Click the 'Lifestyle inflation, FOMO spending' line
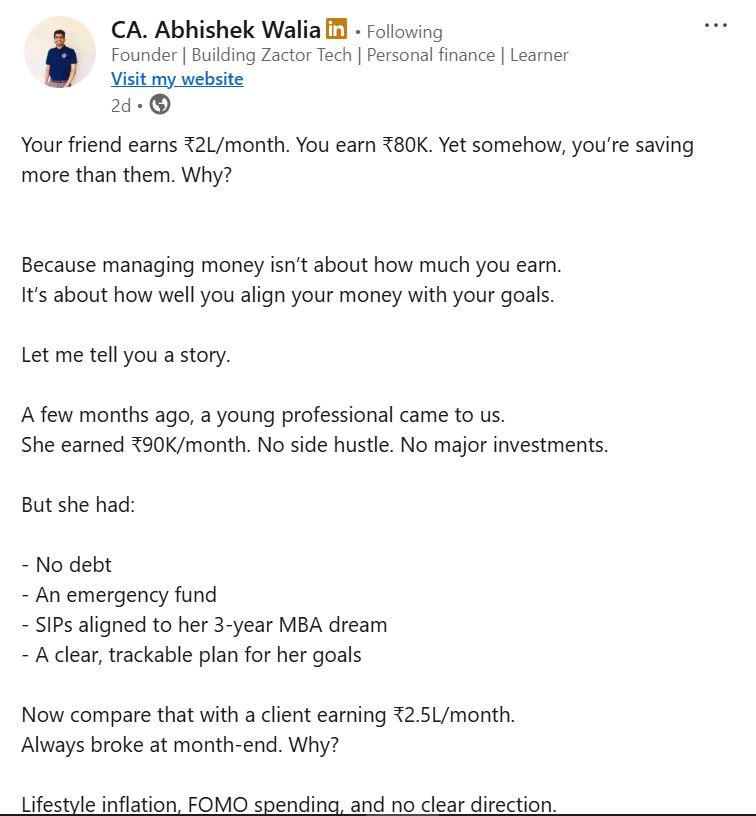 (x=288, y=804)
